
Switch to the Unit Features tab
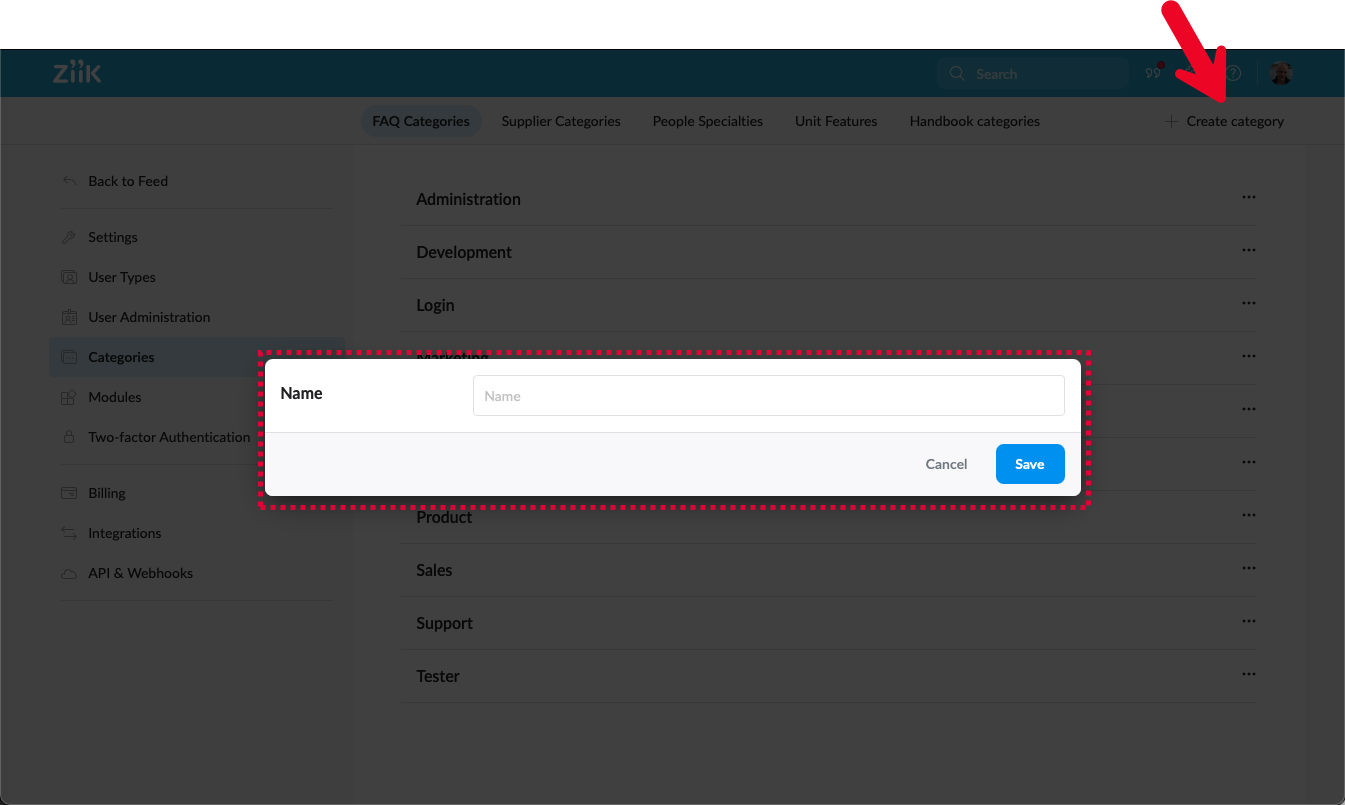click(x=836, y=121)
